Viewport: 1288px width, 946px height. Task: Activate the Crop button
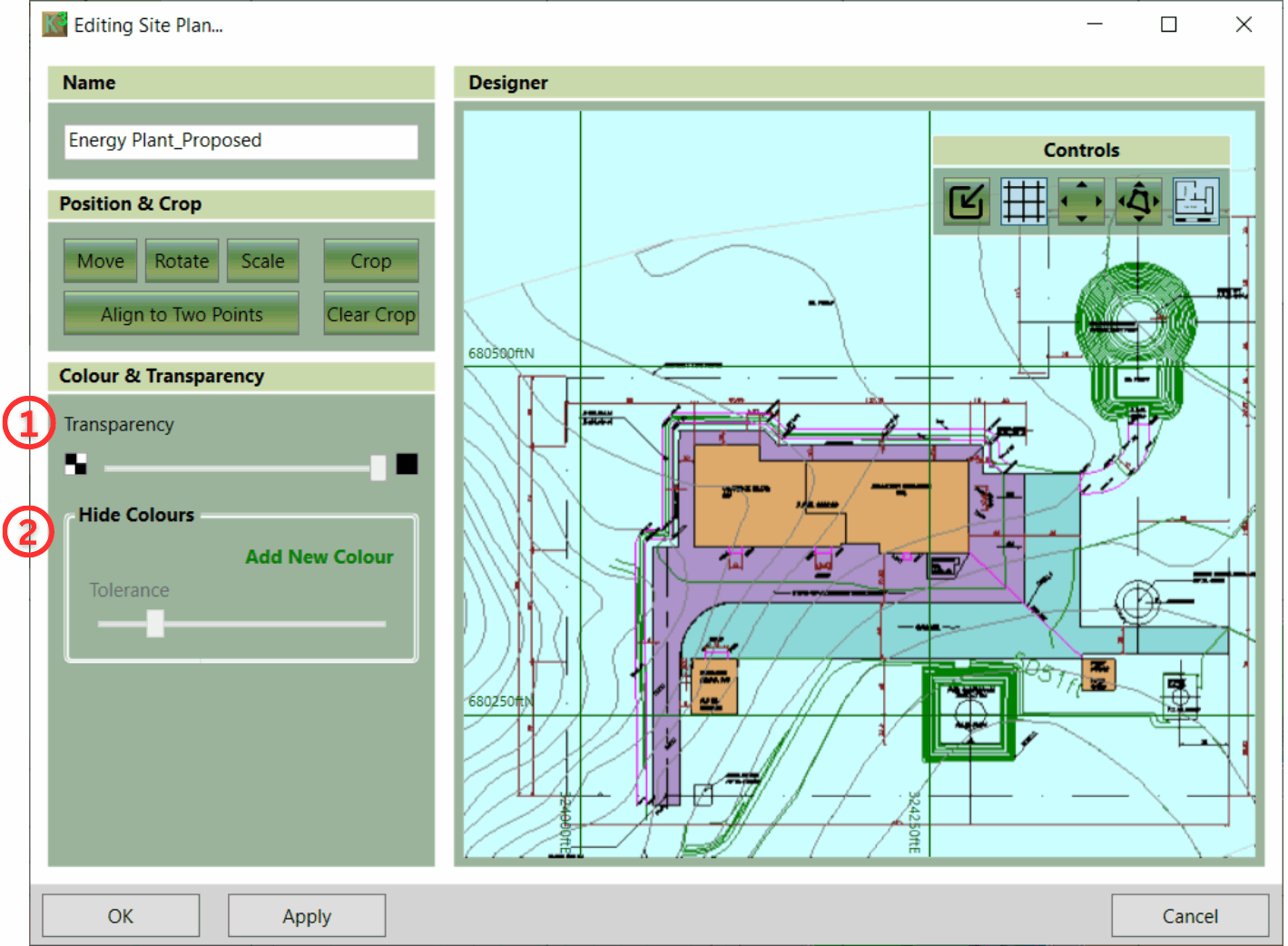pyautogui.click(x=370, y=261)
